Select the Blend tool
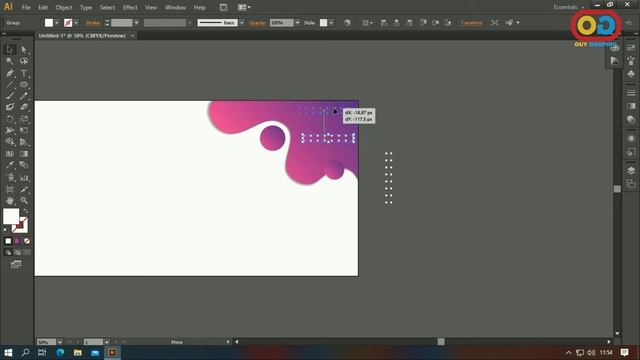This screenshot has height=360, width=640. [x=24, y=165]
